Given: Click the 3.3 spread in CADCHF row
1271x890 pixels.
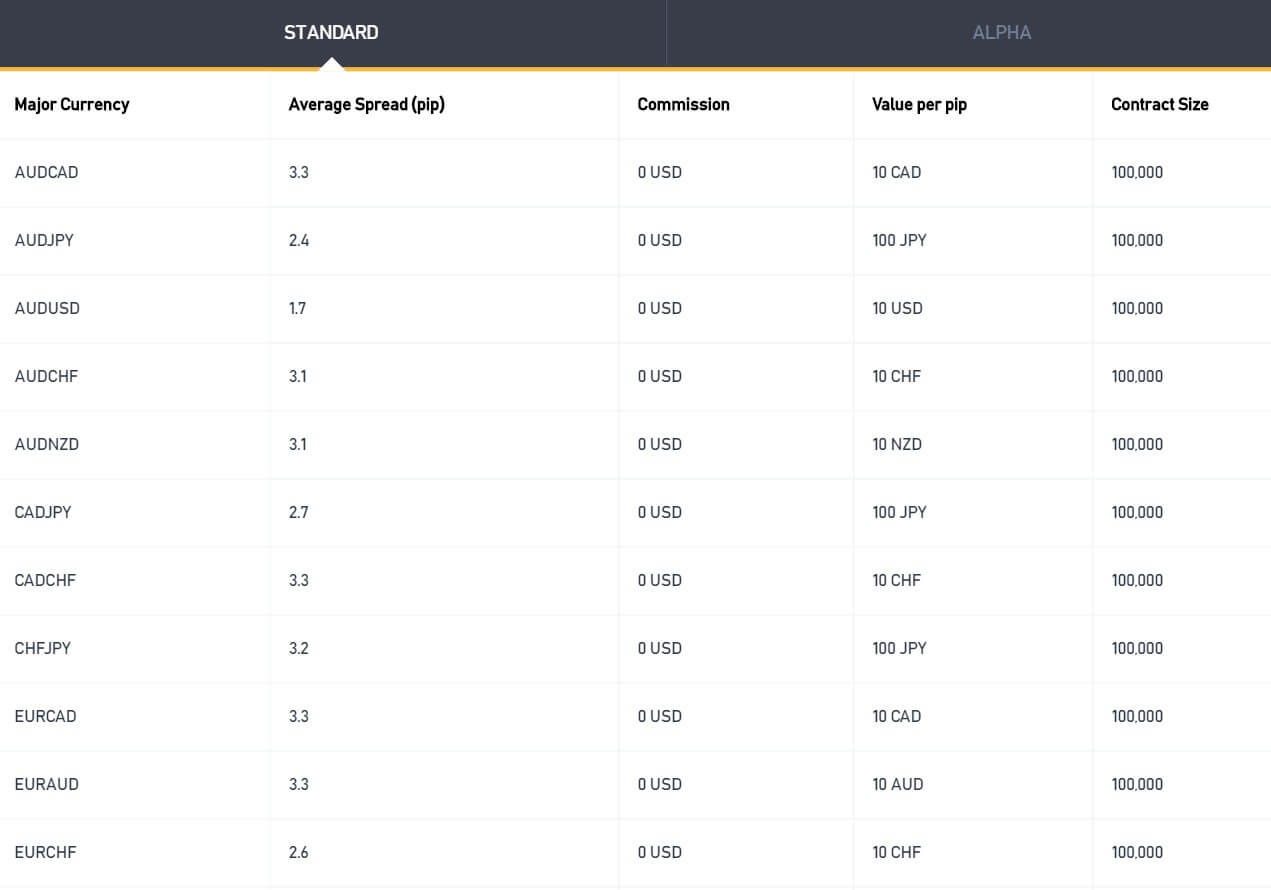Looking at the screenshot, I should [298, 580].
